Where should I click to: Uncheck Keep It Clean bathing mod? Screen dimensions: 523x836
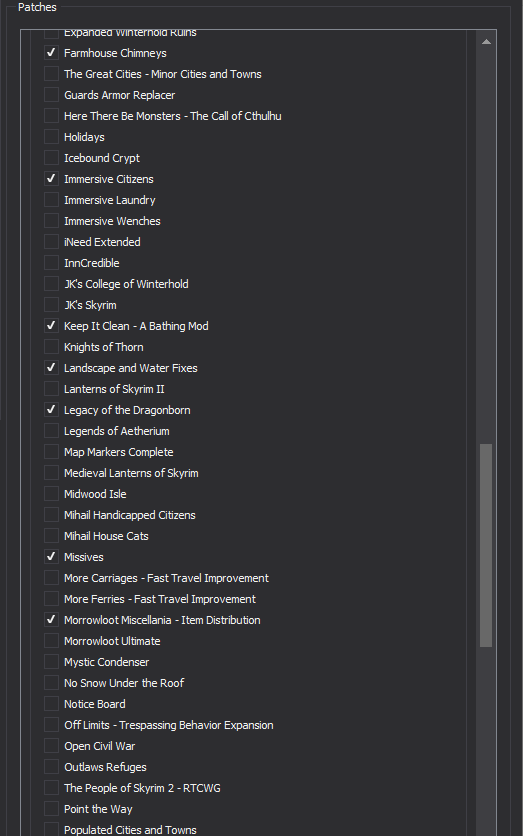point(51,326)
